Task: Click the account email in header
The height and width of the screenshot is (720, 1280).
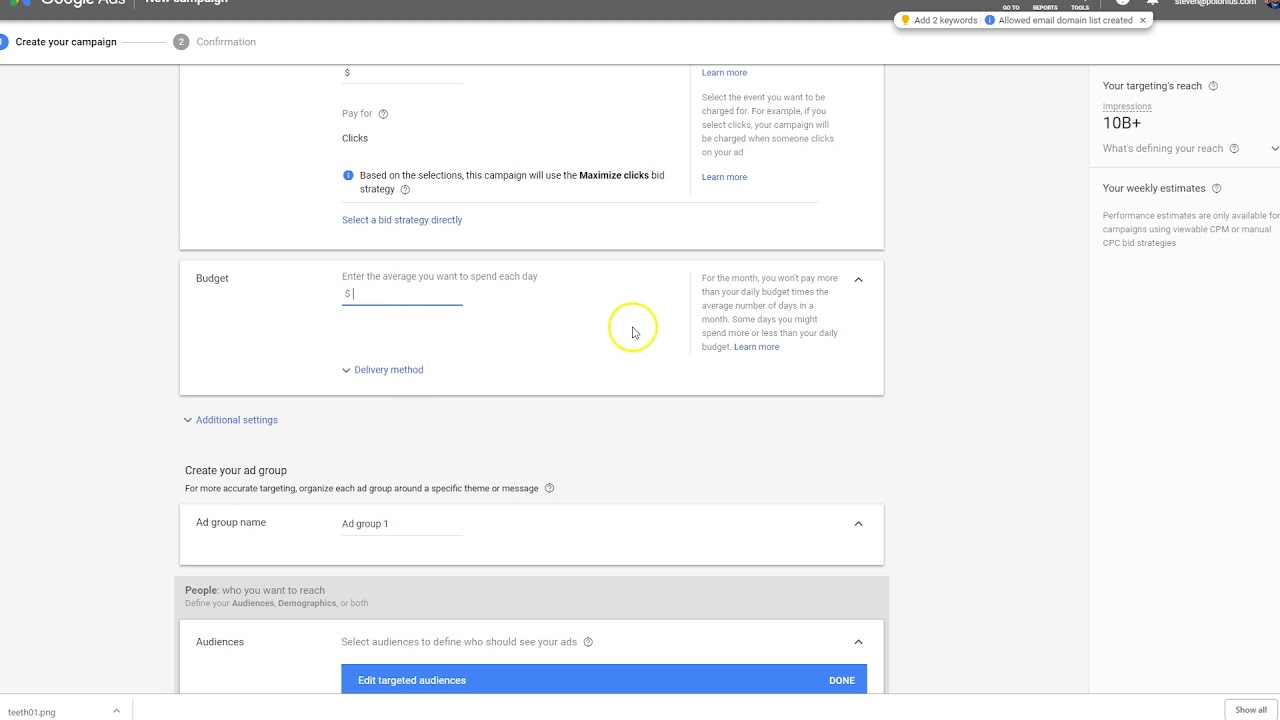Action: [1215, 3]
